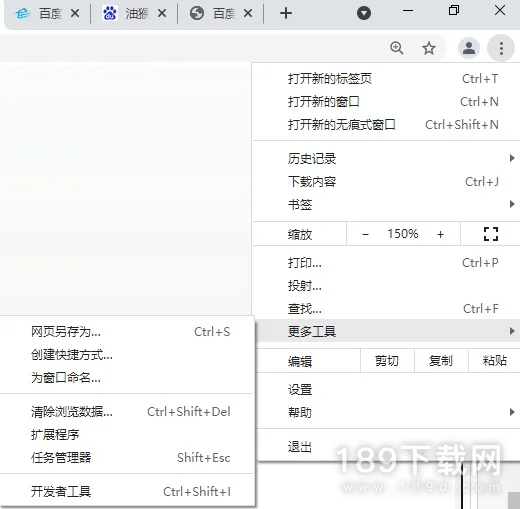Image resolution: width=520 pixels, height=509 pixels.
Task: Select 投射... menu item
Action: click(x=387, y=286)
